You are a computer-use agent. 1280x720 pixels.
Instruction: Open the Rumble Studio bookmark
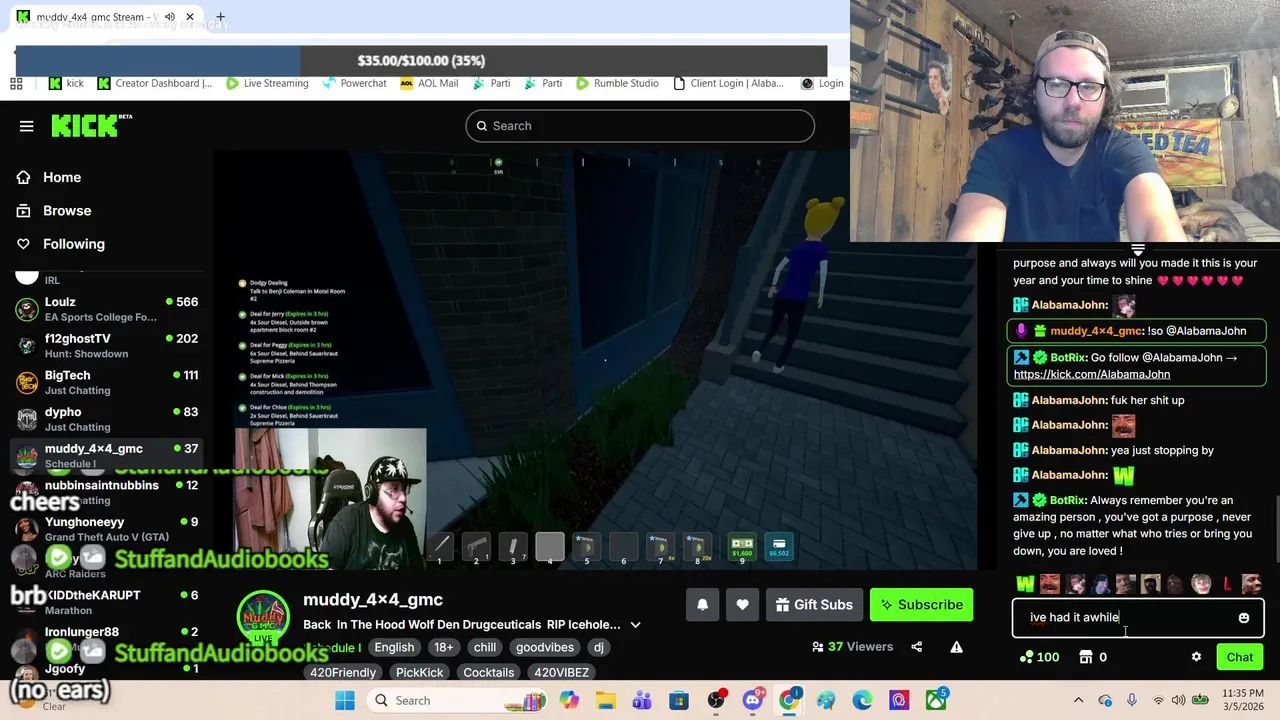[x=616, y=83]
